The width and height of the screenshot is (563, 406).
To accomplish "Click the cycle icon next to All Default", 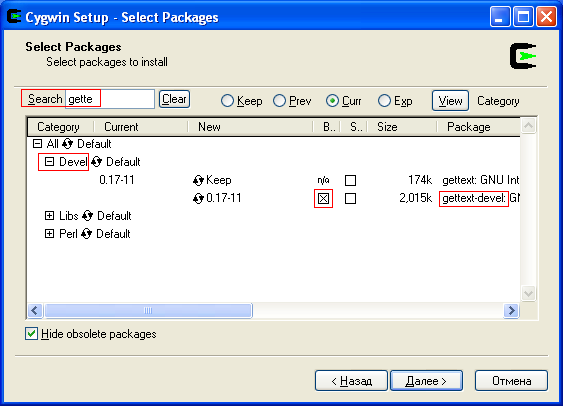I will point(67,144).
